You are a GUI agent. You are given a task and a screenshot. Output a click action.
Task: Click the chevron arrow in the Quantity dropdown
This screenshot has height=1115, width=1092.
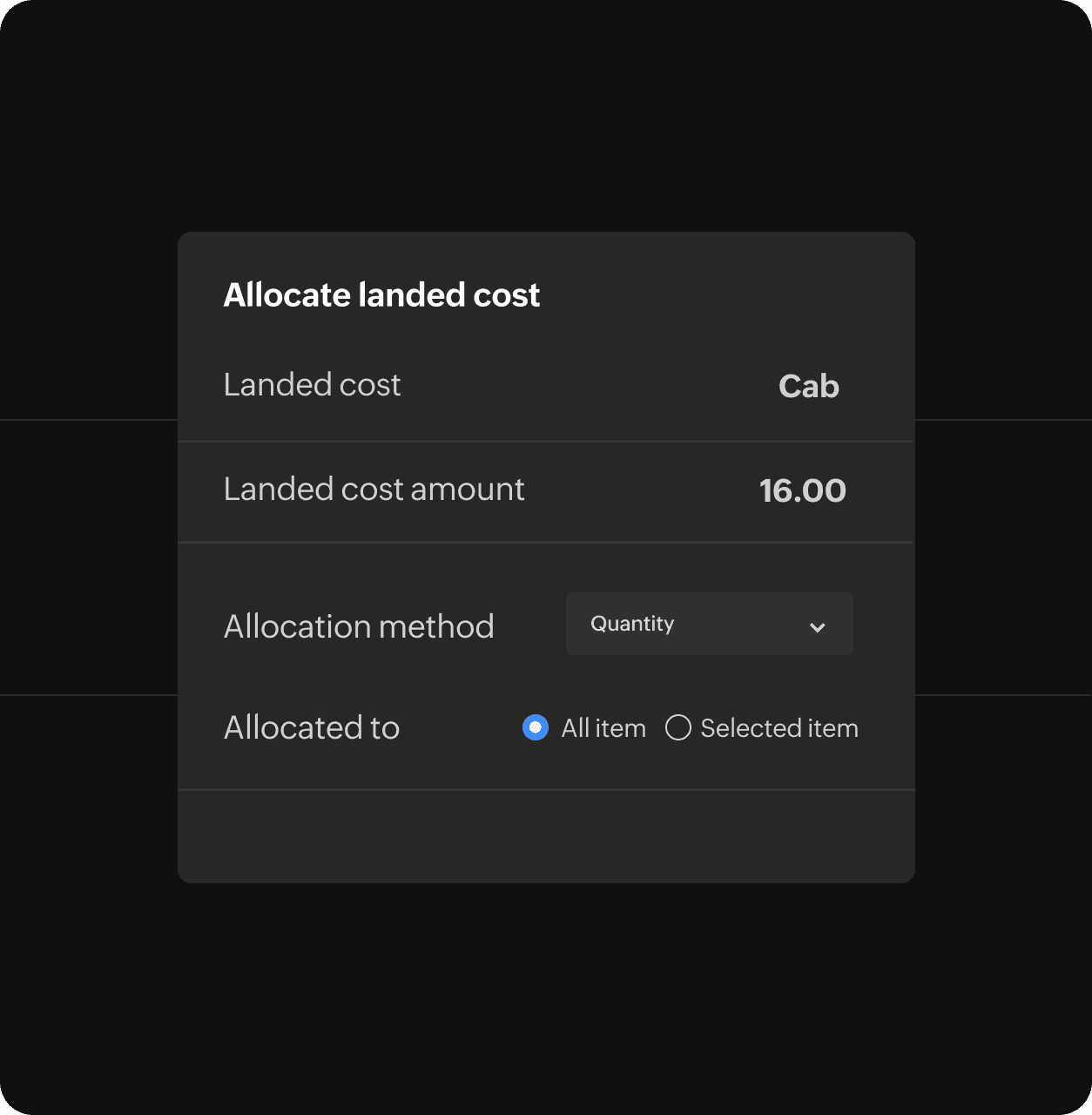click(817, 626)
